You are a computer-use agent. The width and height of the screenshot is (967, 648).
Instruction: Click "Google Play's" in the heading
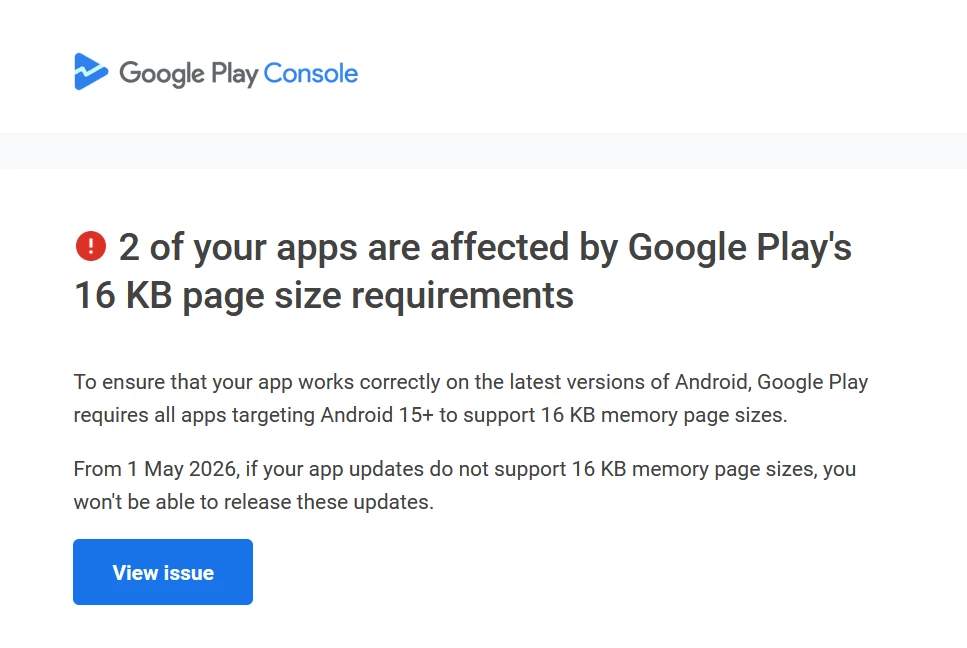(740, 248)
